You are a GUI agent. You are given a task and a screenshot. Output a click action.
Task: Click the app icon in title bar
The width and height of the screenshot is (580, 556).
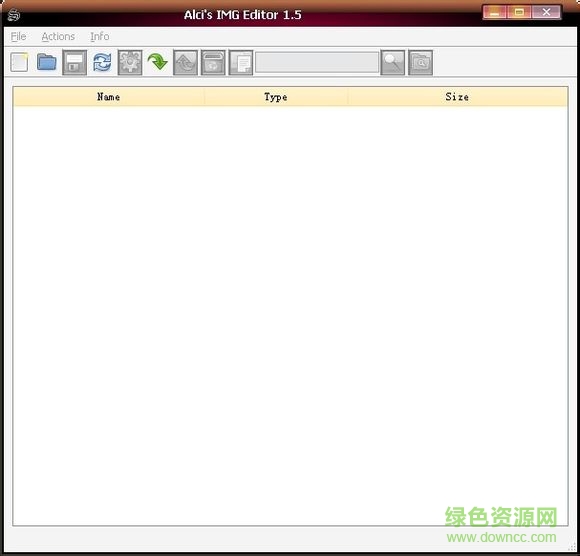pyautogui.click(x=14, y=15)
